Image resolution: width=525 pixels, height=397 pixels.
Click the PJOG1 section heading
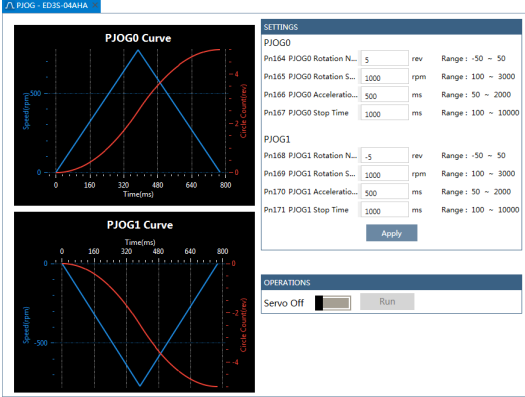277,140
